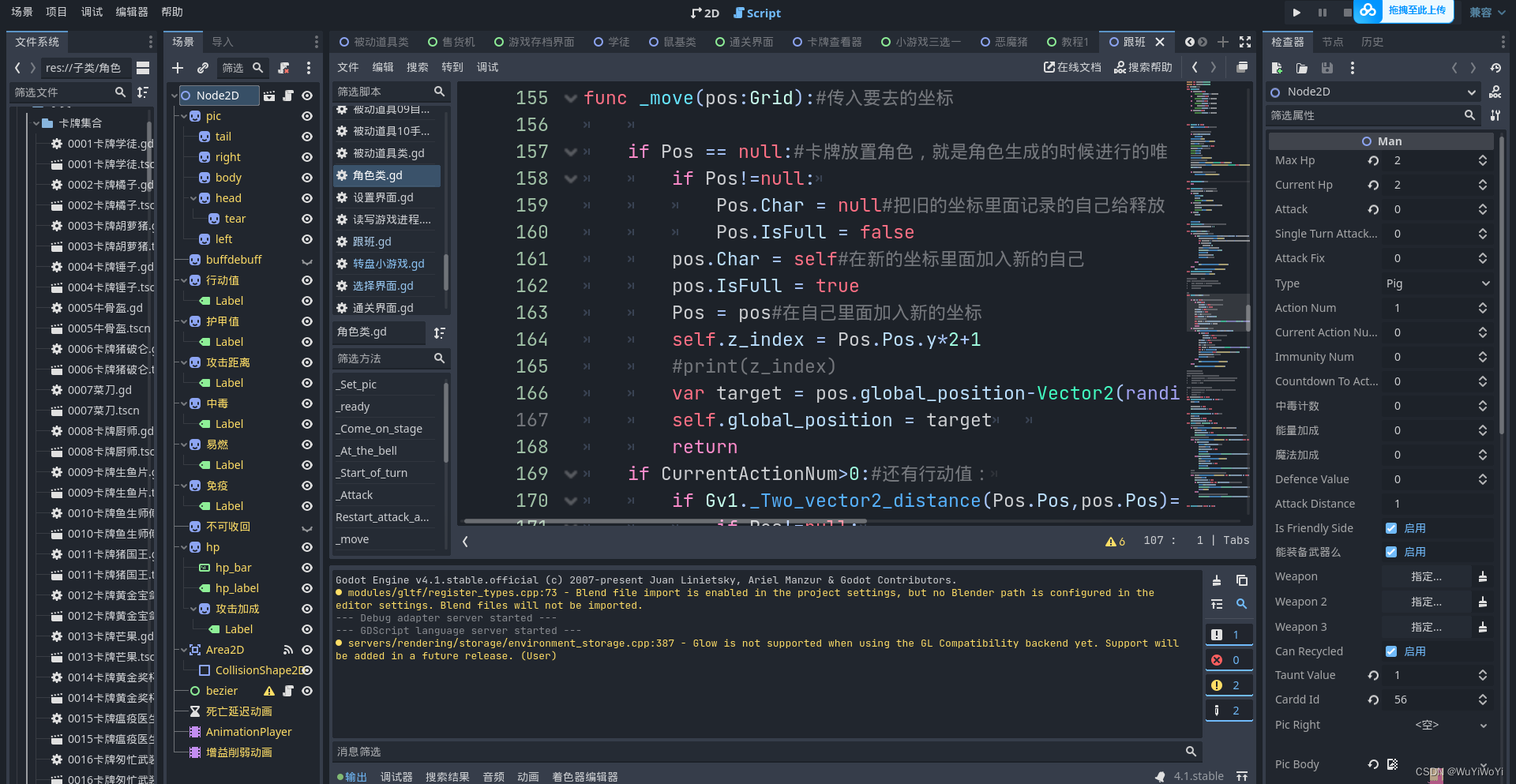Sort files in the file system dock
The image size is (1516, 784).
[x=143, y=92]
